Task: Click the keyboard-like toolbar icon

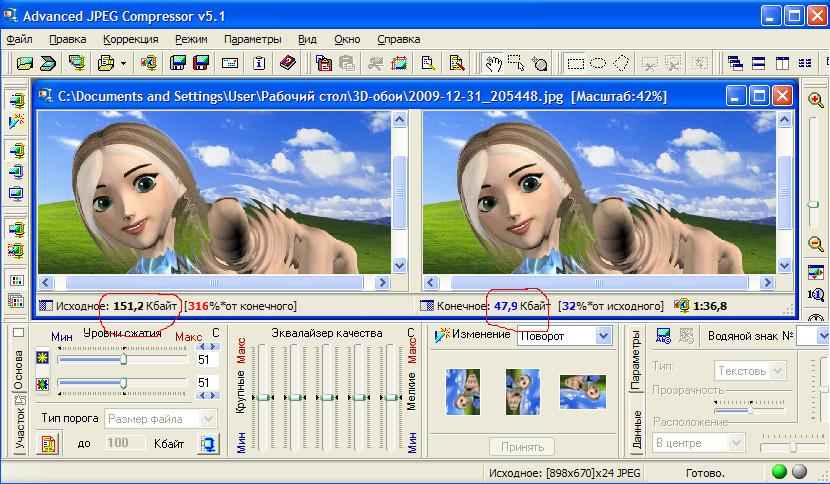Action: (230, 64)
